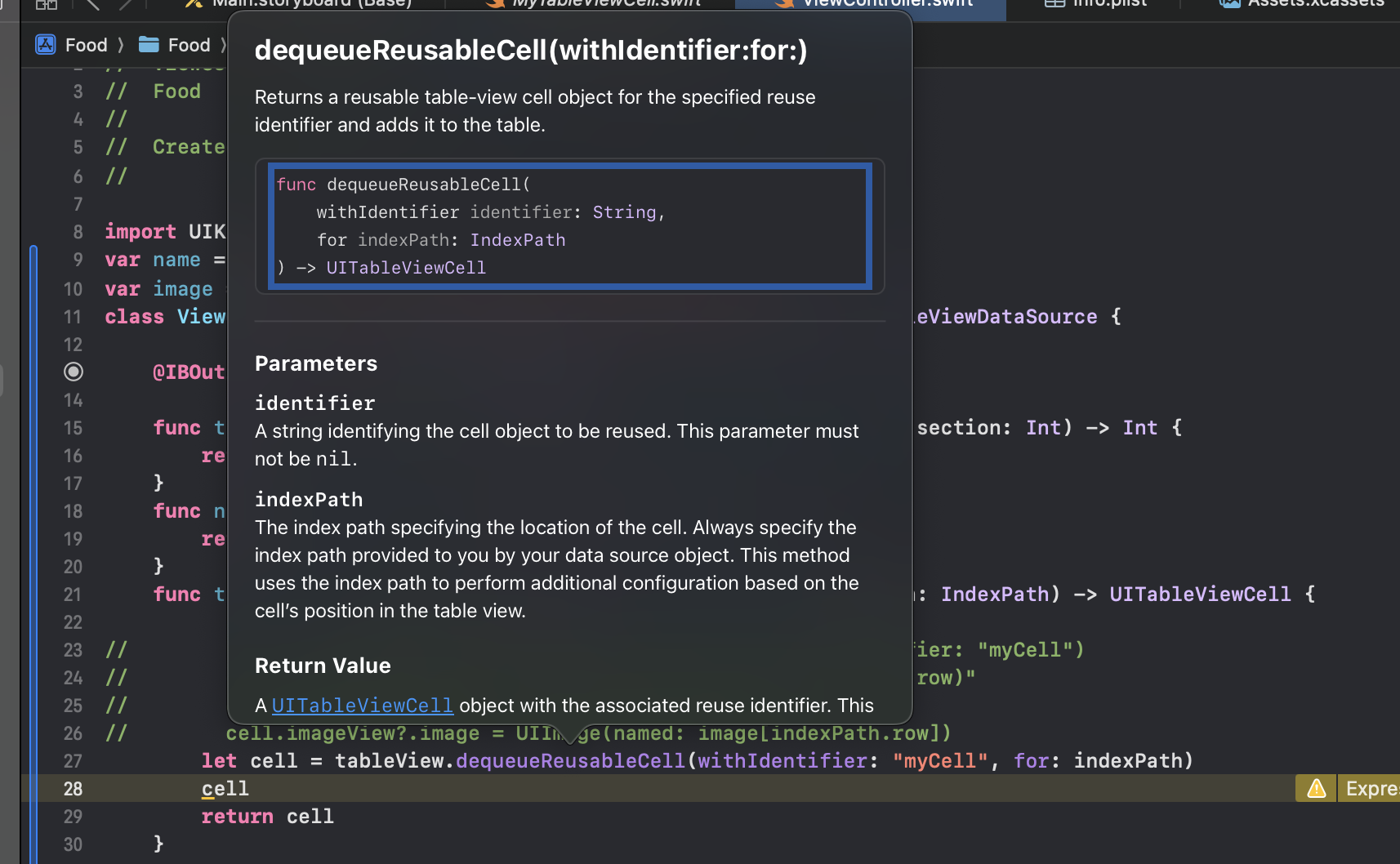Click IndexPath type in popover declaration

click(x=518, y=240)
